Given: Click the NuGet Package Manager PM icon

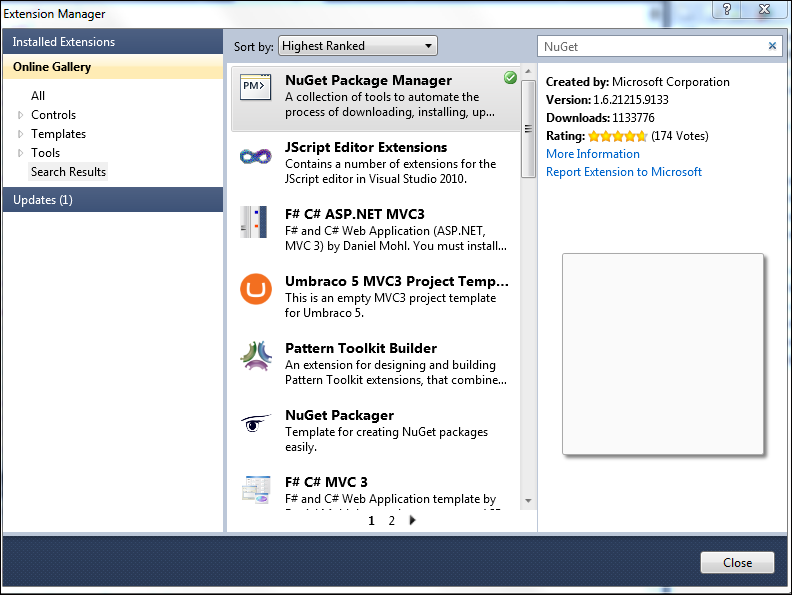Looking at the screenshot, I should 255,88.
